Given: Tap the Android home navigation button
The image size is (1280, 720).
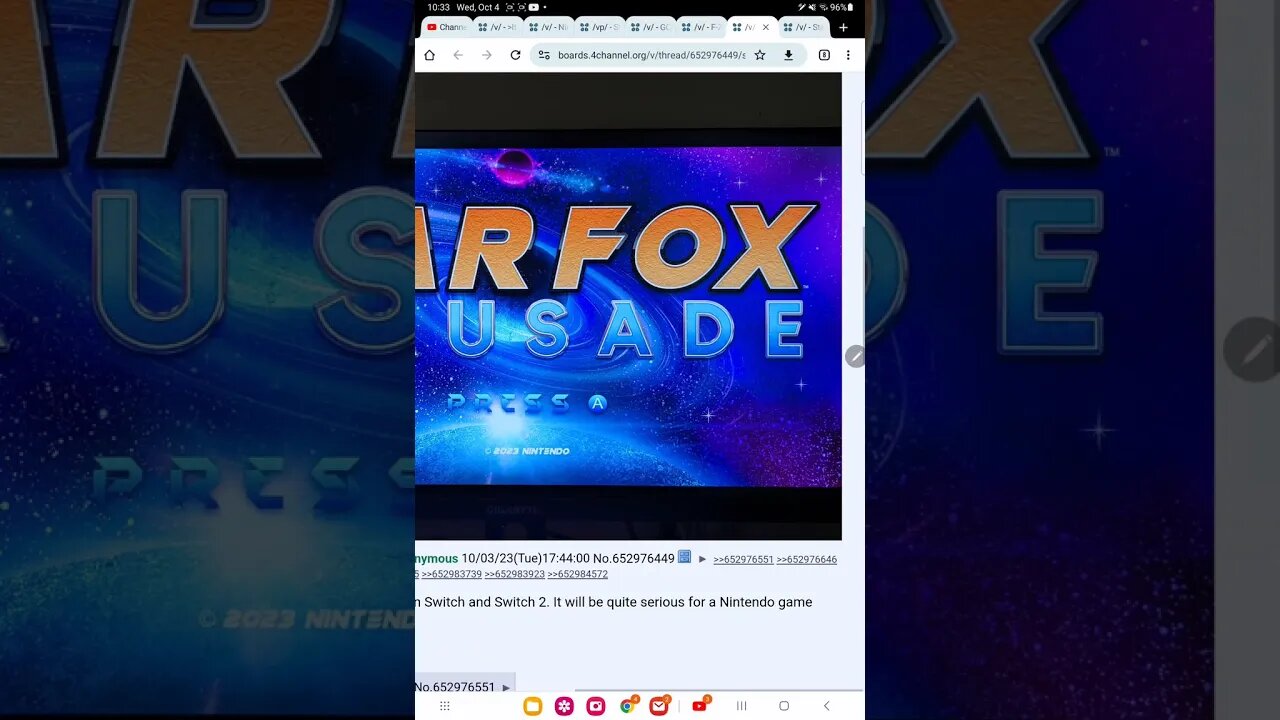Looking at the screenshot, I should click(784, 706).
